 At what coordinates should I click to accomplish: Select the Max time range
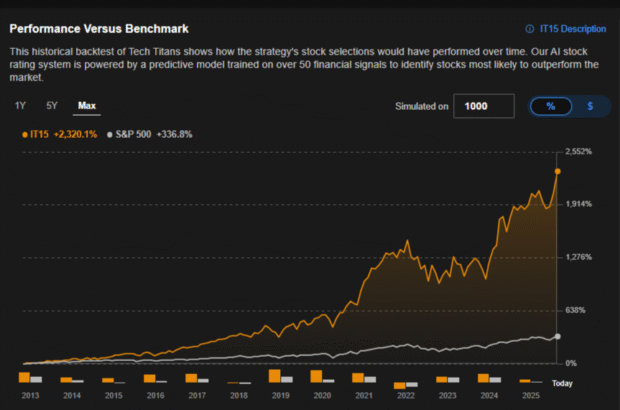(x=87, y=105)
